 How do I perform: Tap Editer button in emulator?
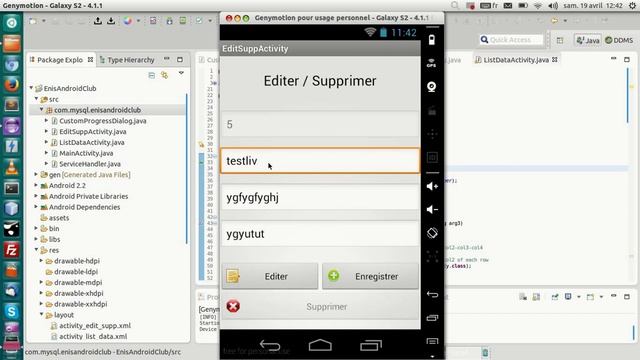270,276
